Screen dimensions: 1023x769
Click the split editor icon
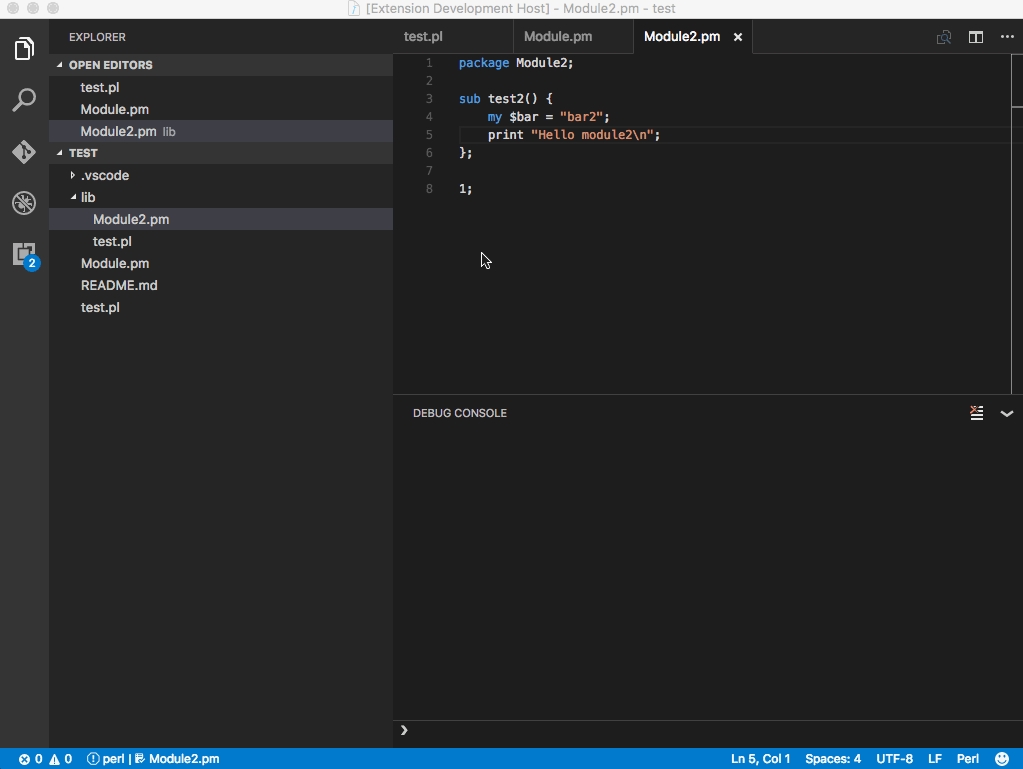pos(976,37)
